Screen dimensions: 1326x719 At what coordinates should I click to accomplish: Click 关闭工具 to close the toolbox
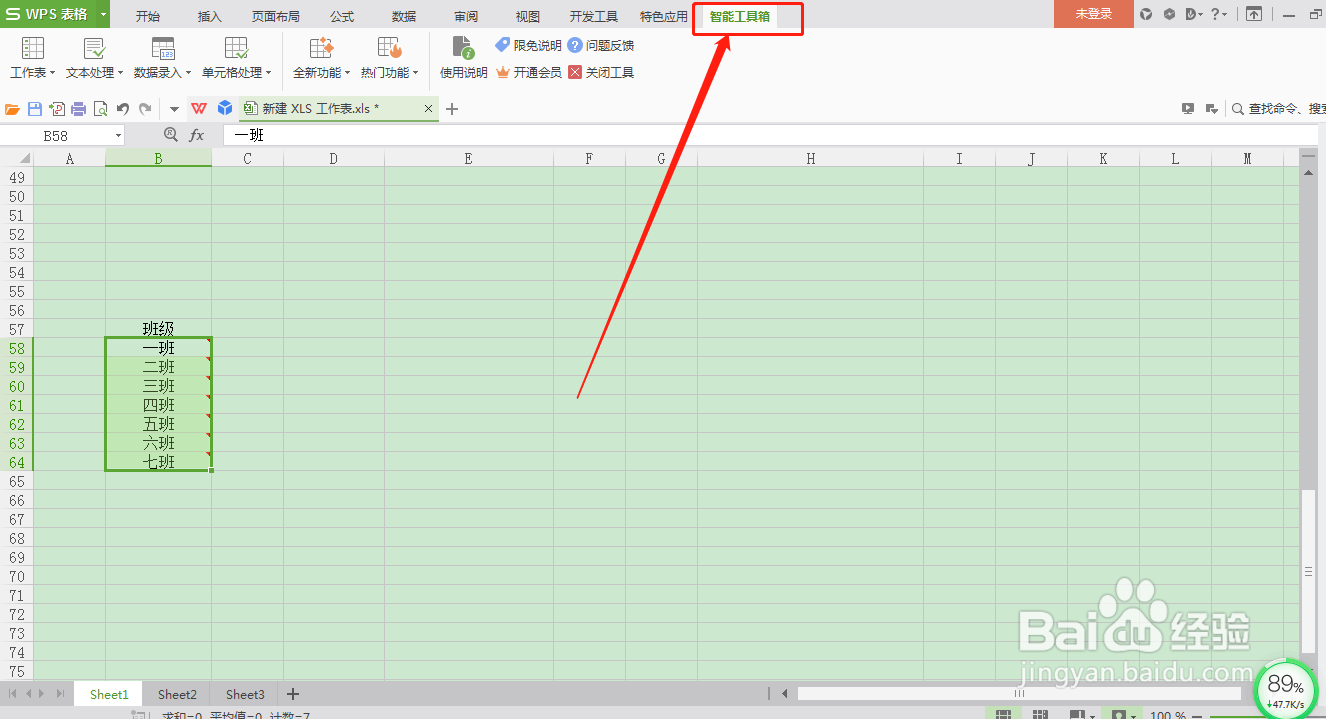[x=601, y=72]
